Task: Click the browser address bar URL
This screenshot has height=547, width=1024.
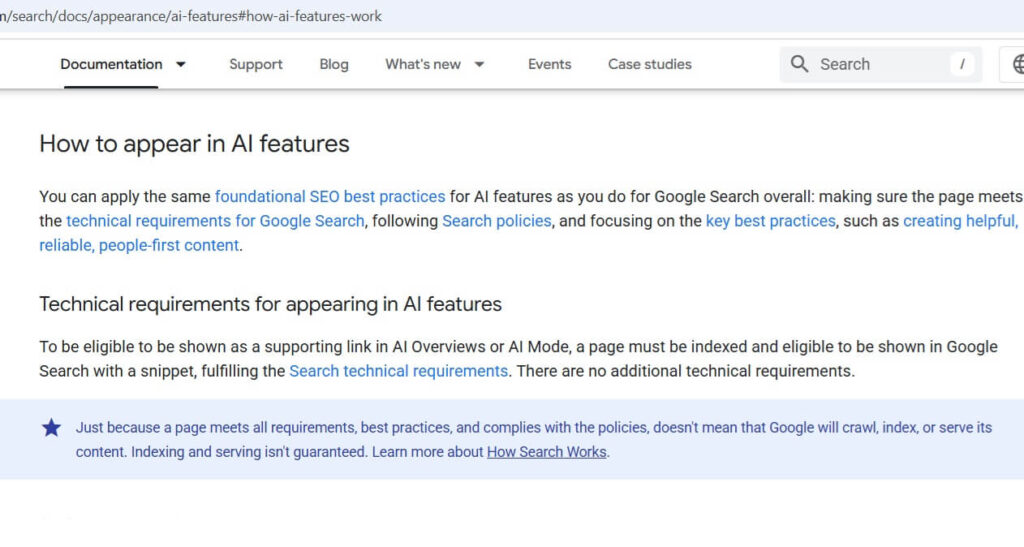Action: pos(190,16)
